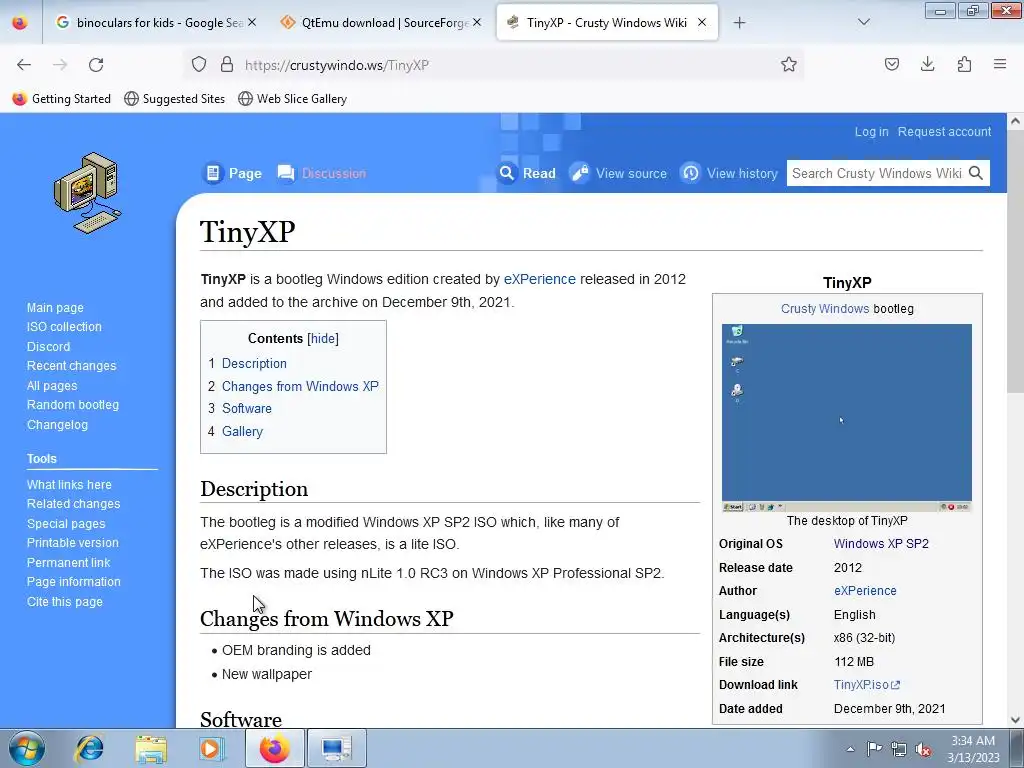Show hidden tray icons arrow
The height and width of the screenshot is (768, 1024).
tap(850, 749)
